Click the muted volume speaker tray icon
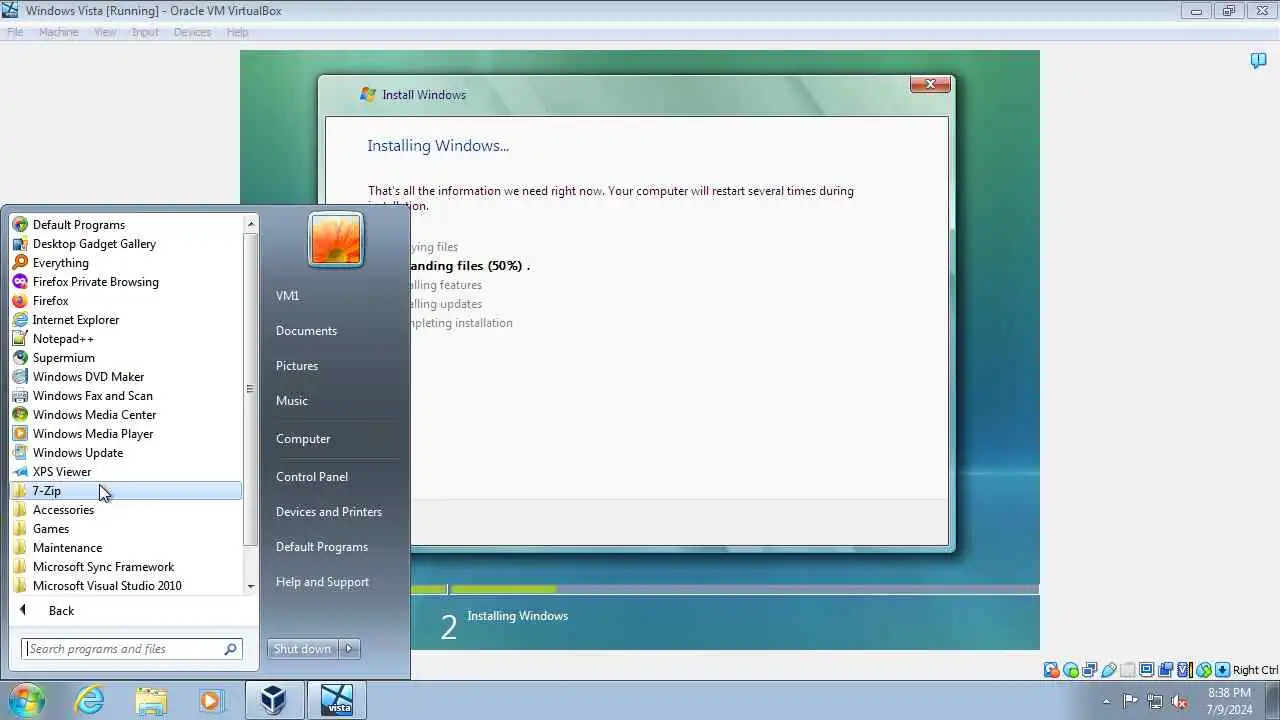The width and height of the screenshot is (1280, 720). (1180, 701)
